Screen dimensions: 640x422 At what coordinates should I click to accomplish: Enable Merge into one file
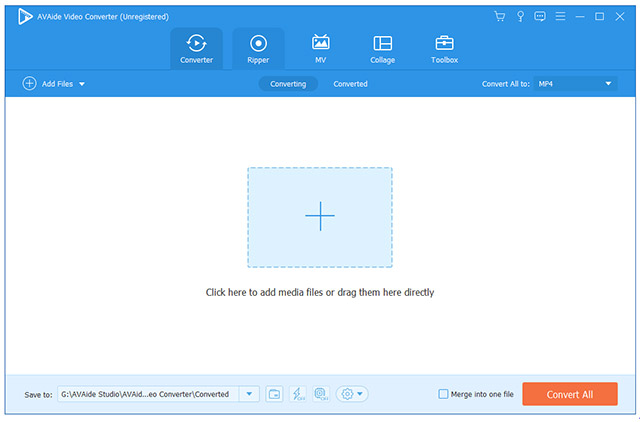tap(444, 394)
